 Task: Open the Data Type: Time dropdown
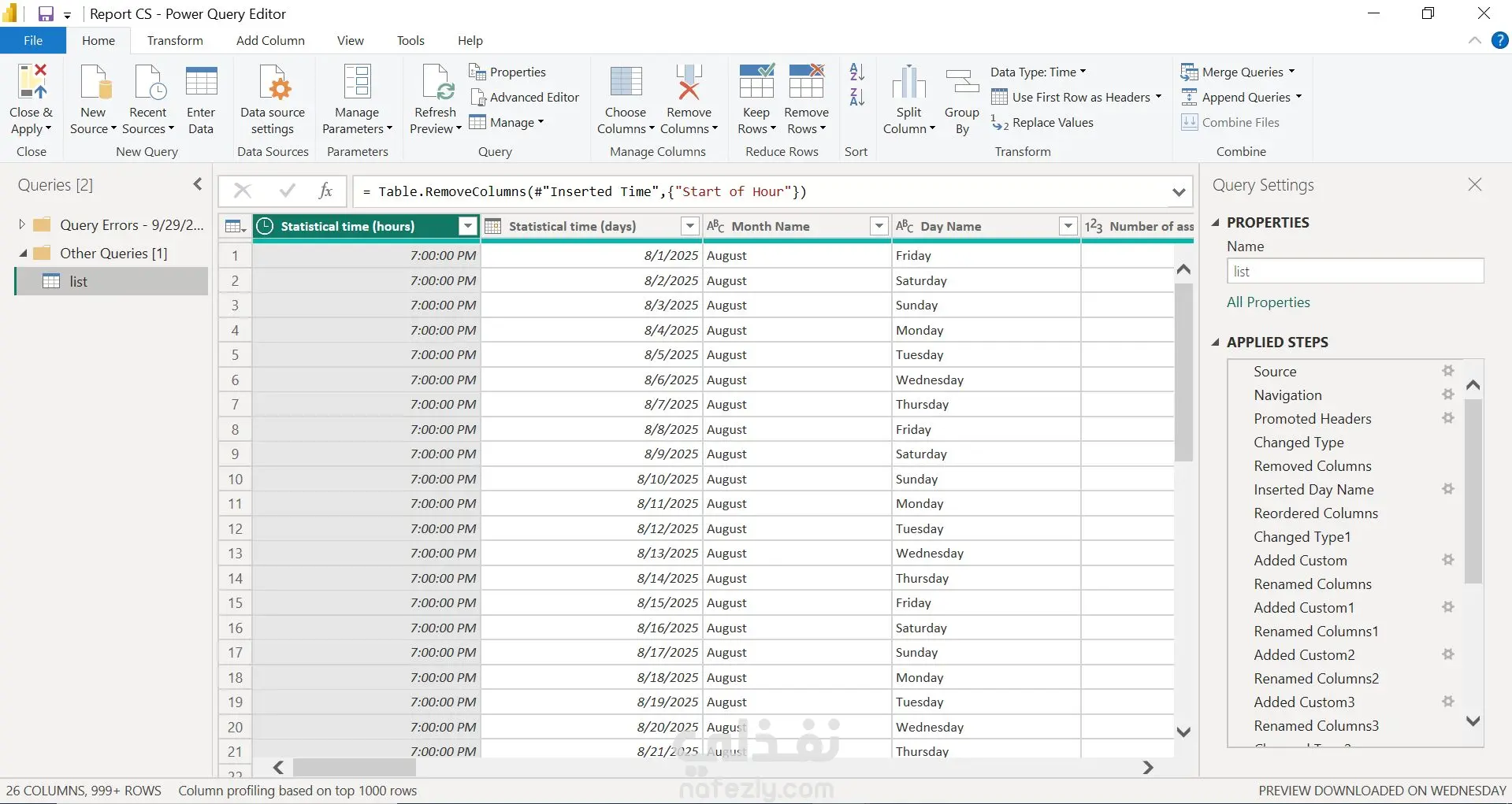[x=1038, y=72]
